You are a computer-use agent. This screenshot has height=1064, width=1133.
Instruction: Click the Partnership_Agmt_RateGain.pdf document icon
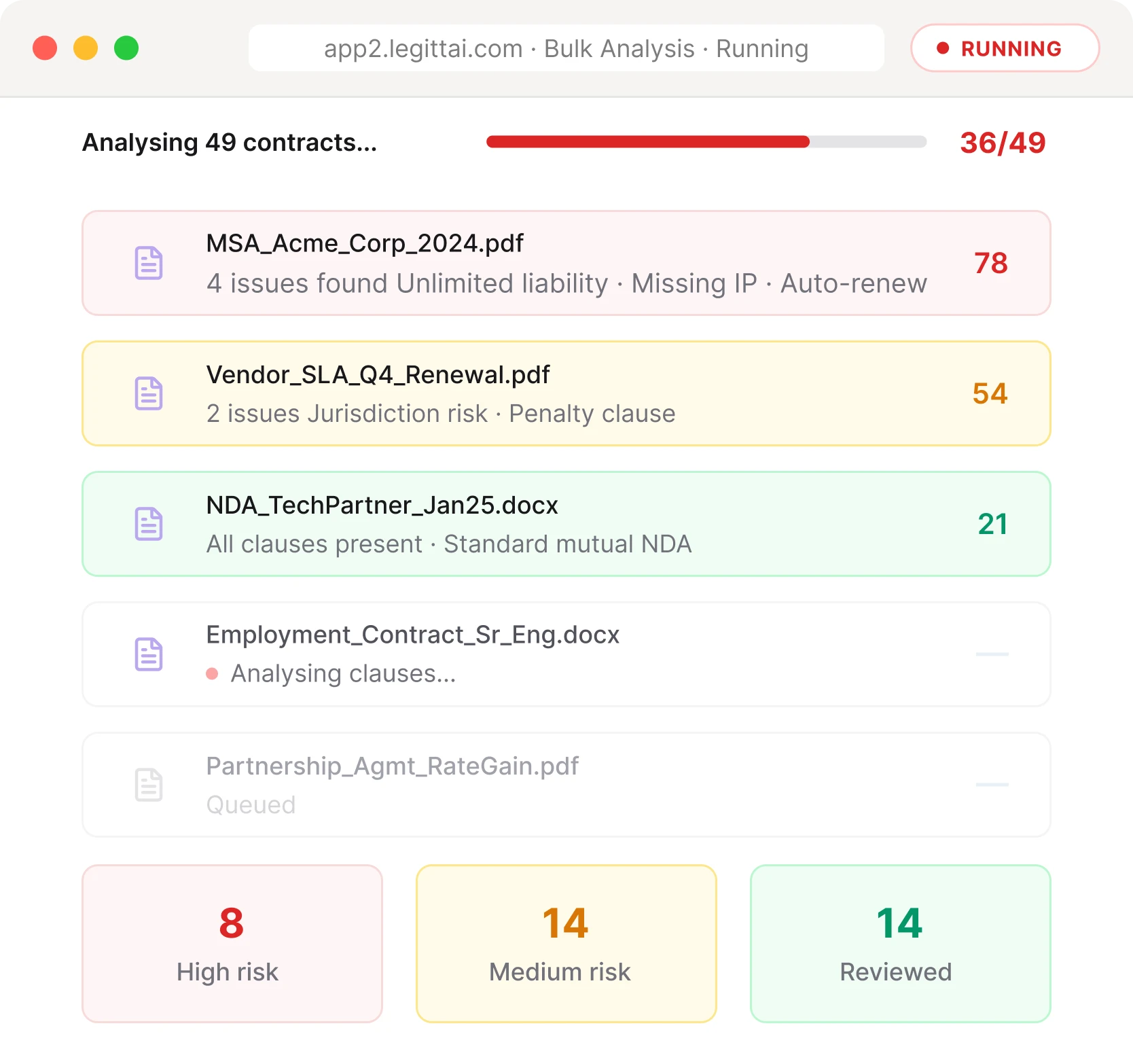tap(148, 785)
